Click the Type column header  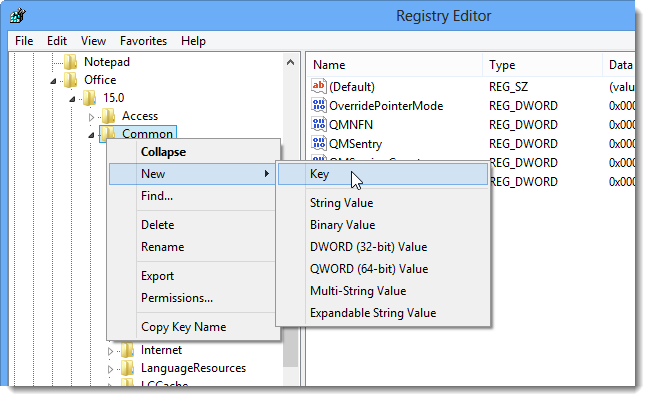click(543, 65)
